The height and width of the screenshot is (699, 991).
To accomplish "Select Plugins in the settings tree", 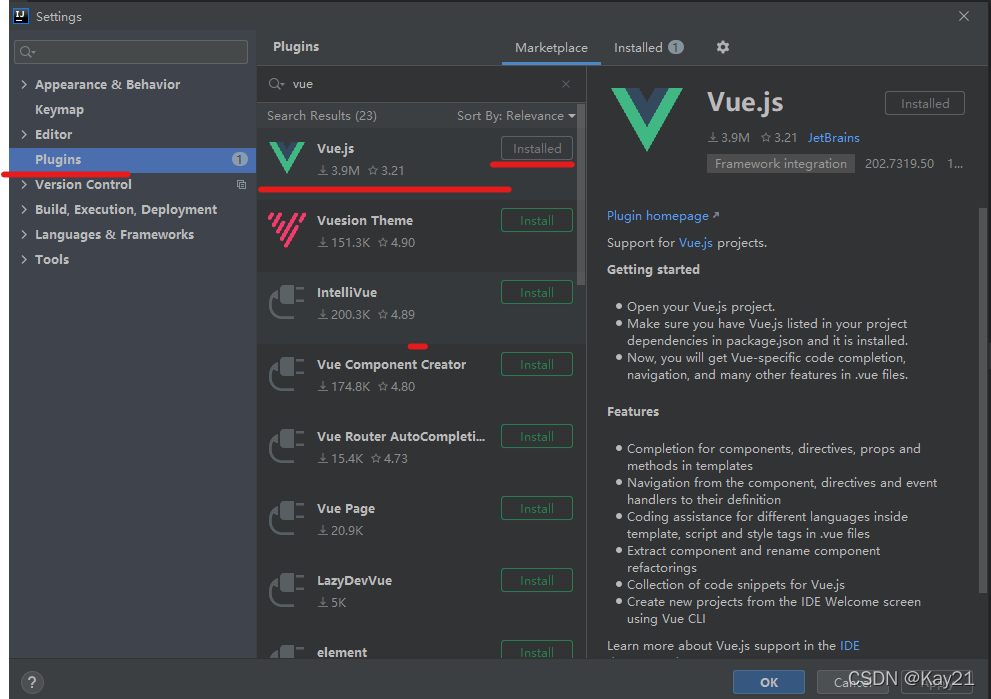I will click(x=133, y=160).
